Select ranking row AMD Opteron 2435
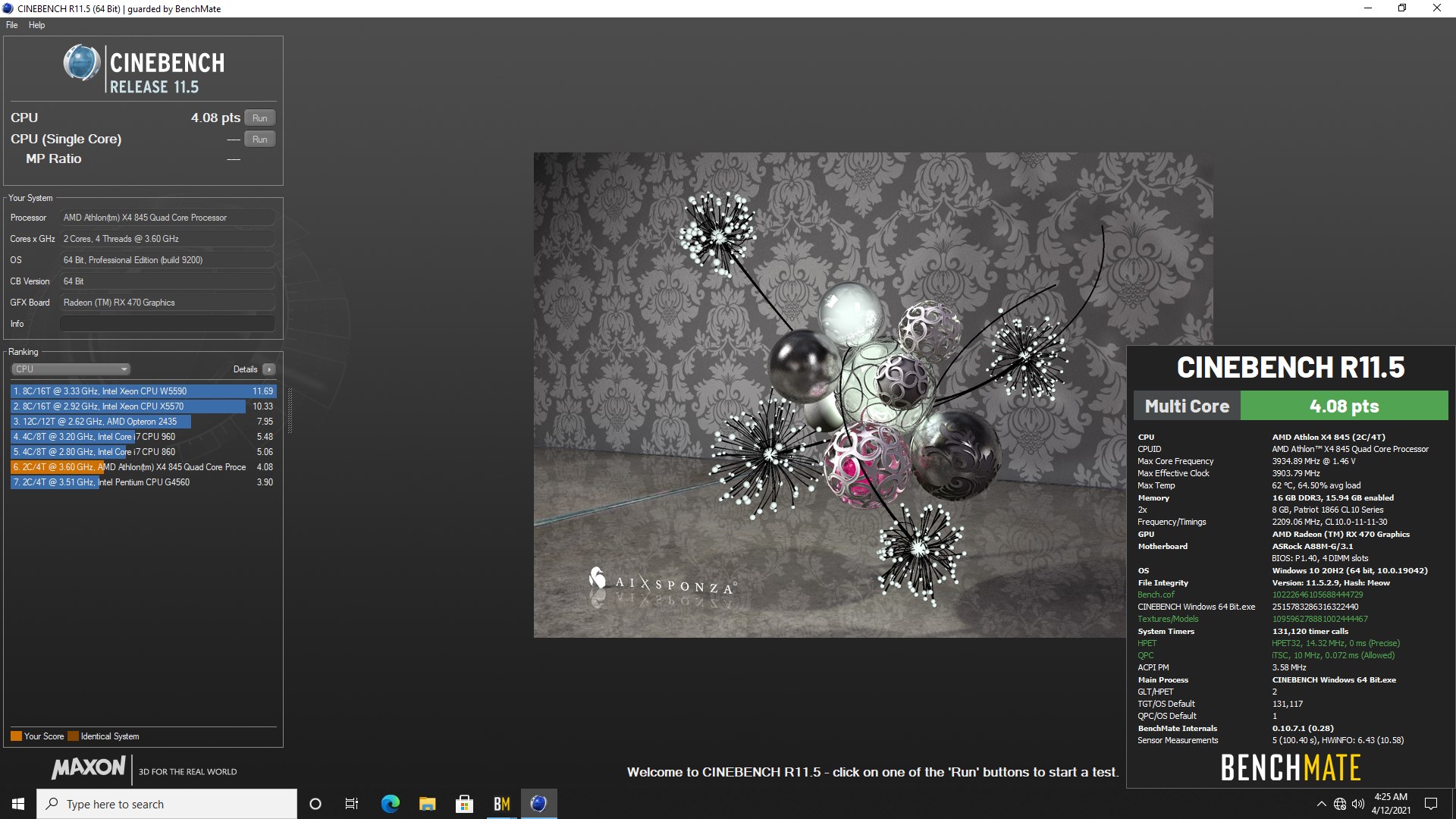Screen dimensions: 1456x819 (x=143, y=422)
